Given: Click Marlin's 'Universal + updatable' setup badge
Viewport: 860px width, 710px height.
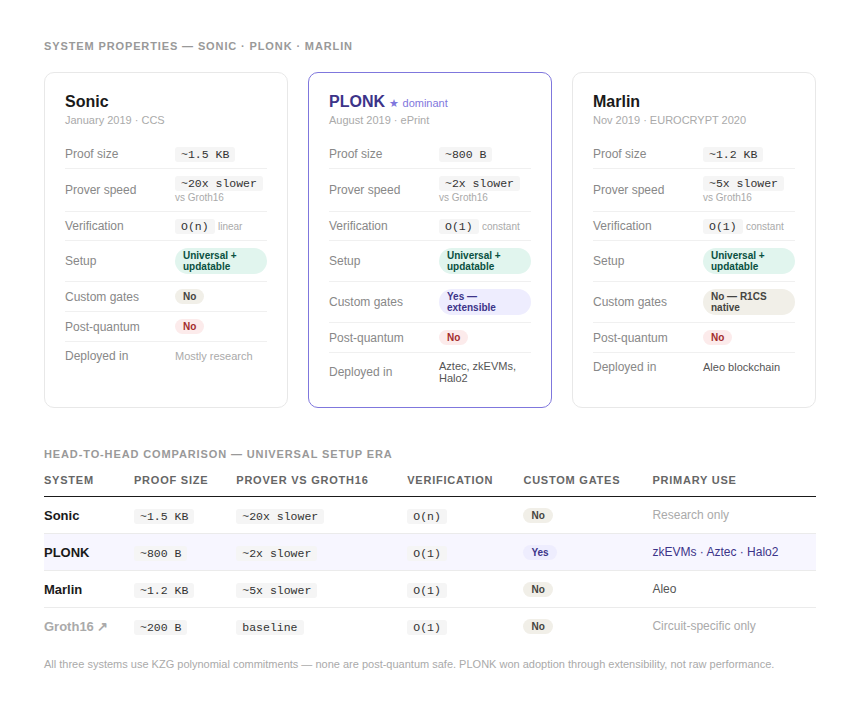Looking at the screenshot, I should point(748,261).
